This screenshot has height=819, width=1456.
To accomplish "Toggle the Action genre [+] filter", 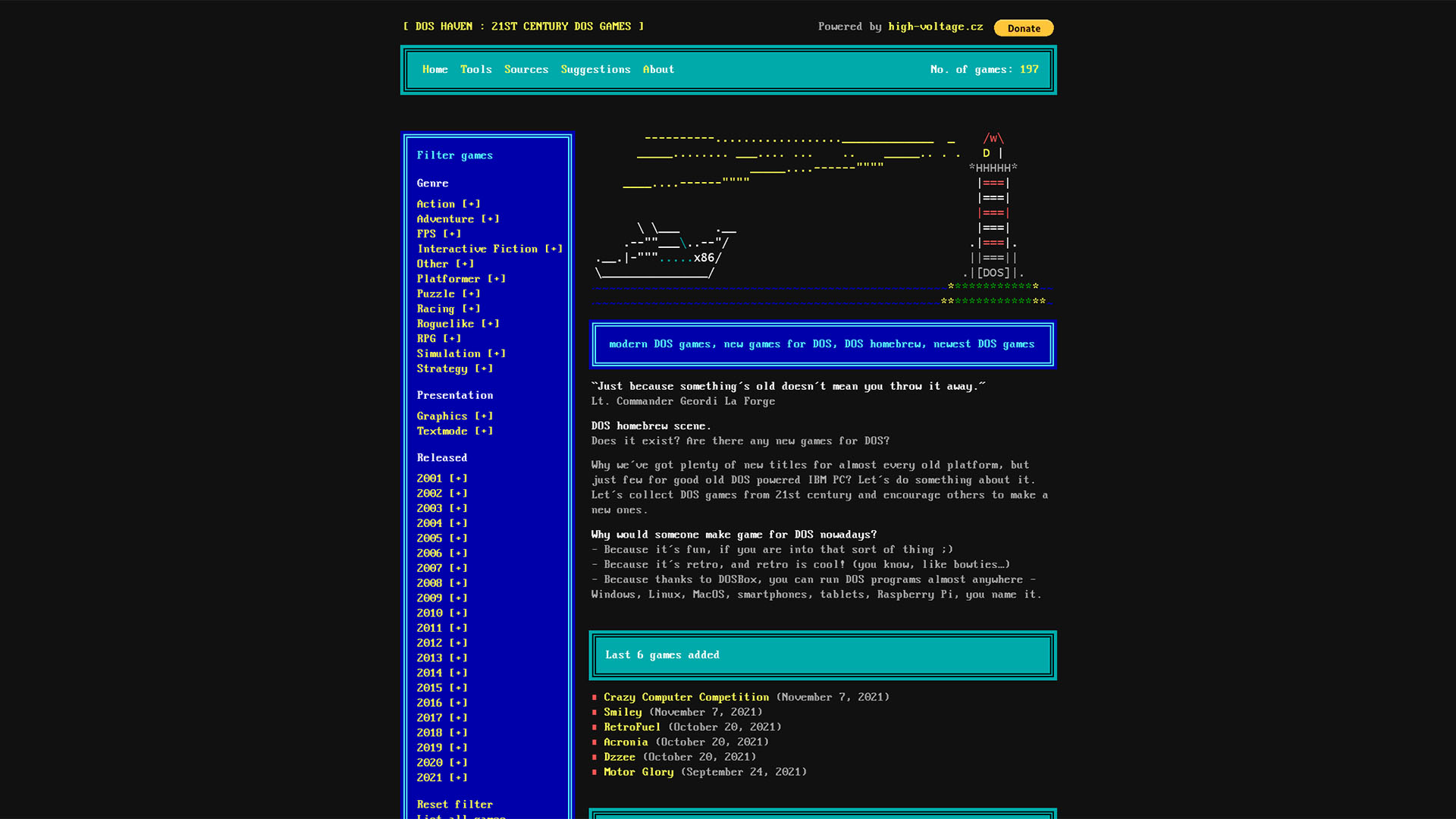I will coord(448,204).
